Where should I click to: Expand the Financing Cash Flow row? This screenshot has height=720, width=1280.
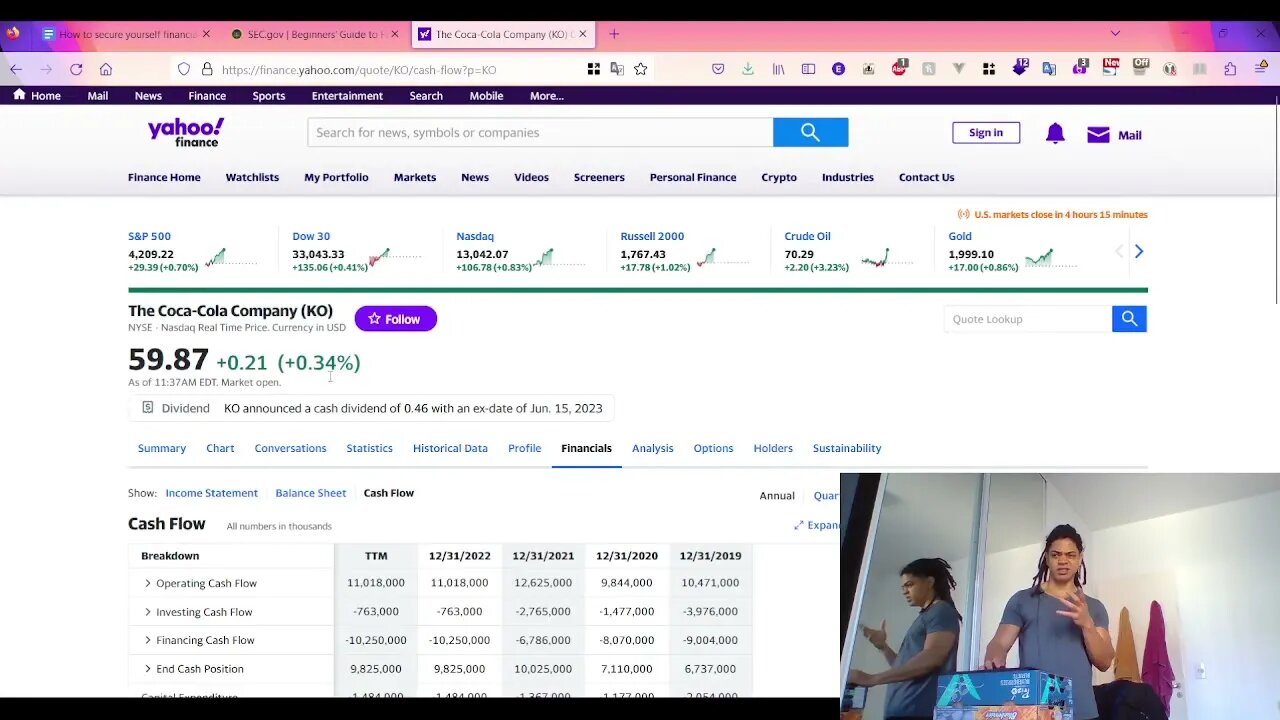click(x=147, y=640)
